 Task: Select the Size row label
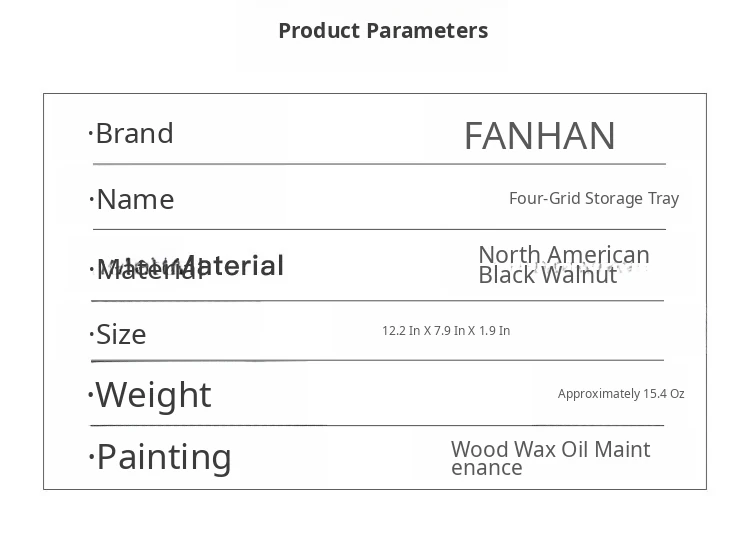pyautogui.click(x=121, y=334)
